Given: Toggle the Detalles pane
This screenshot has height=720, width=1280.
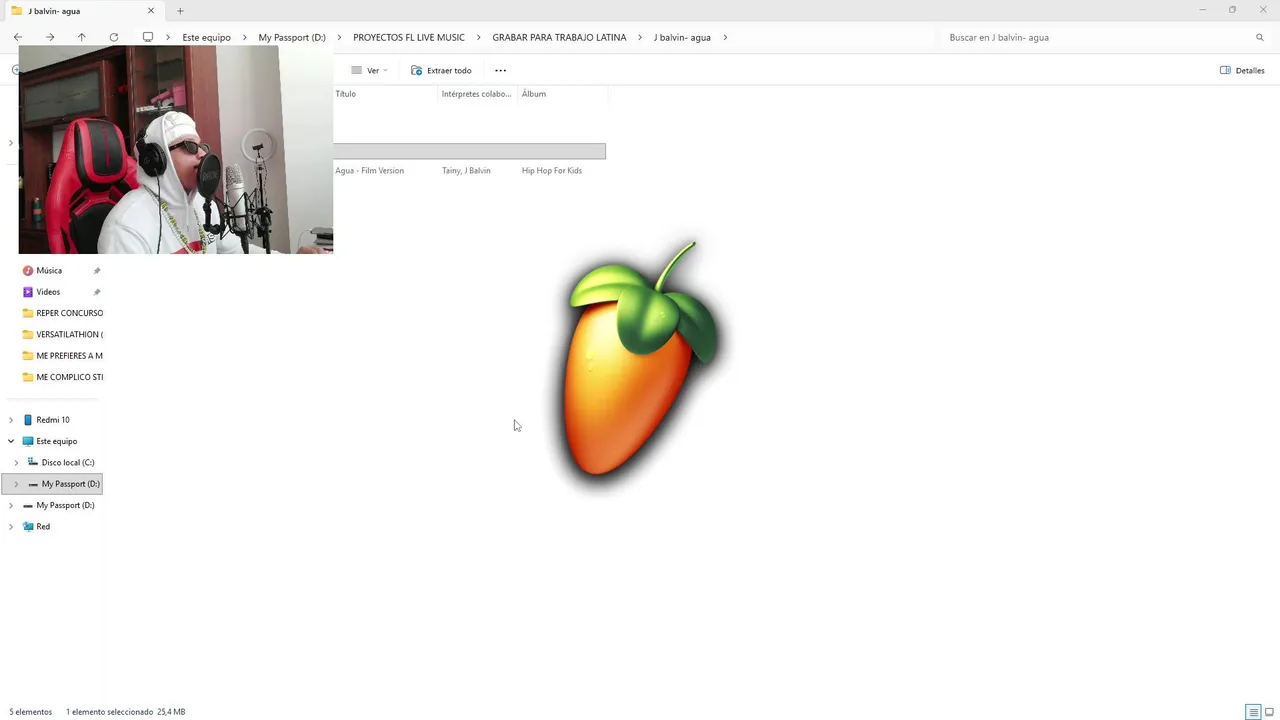Looking at the screenshot, I should coord(1242,70).
